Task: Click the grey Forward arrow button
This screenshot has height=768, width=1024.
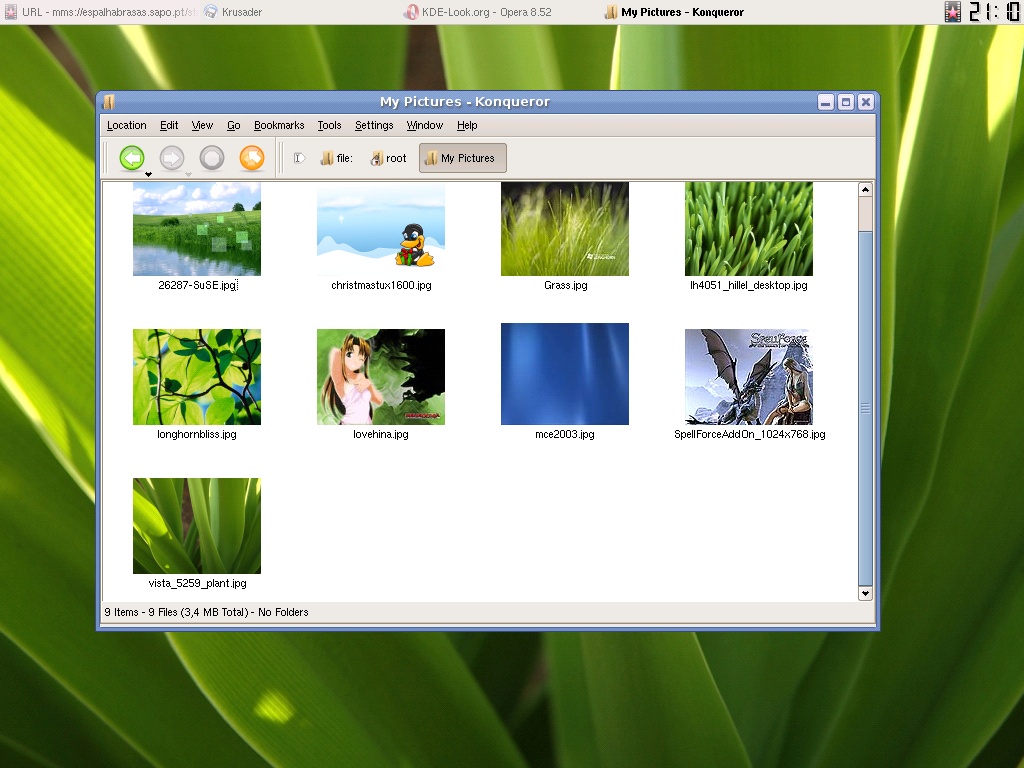Action: (x=172, y=158)
